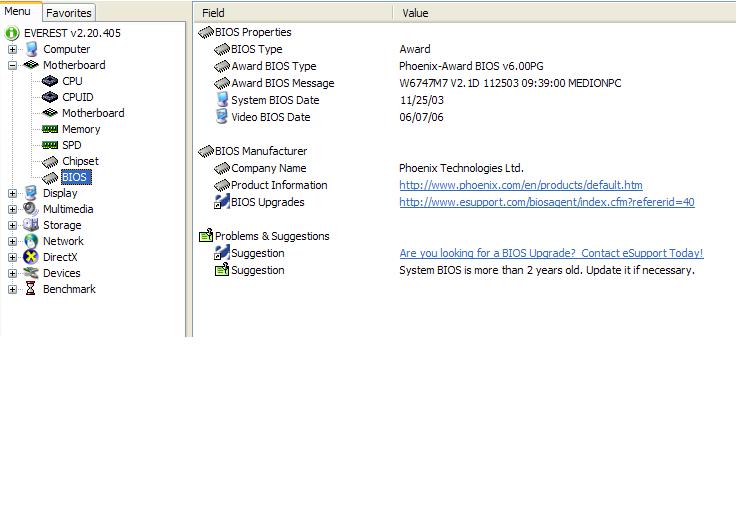Expand the Storage tree node
This screenshot has height=511, width=736.
pos(12,225)
